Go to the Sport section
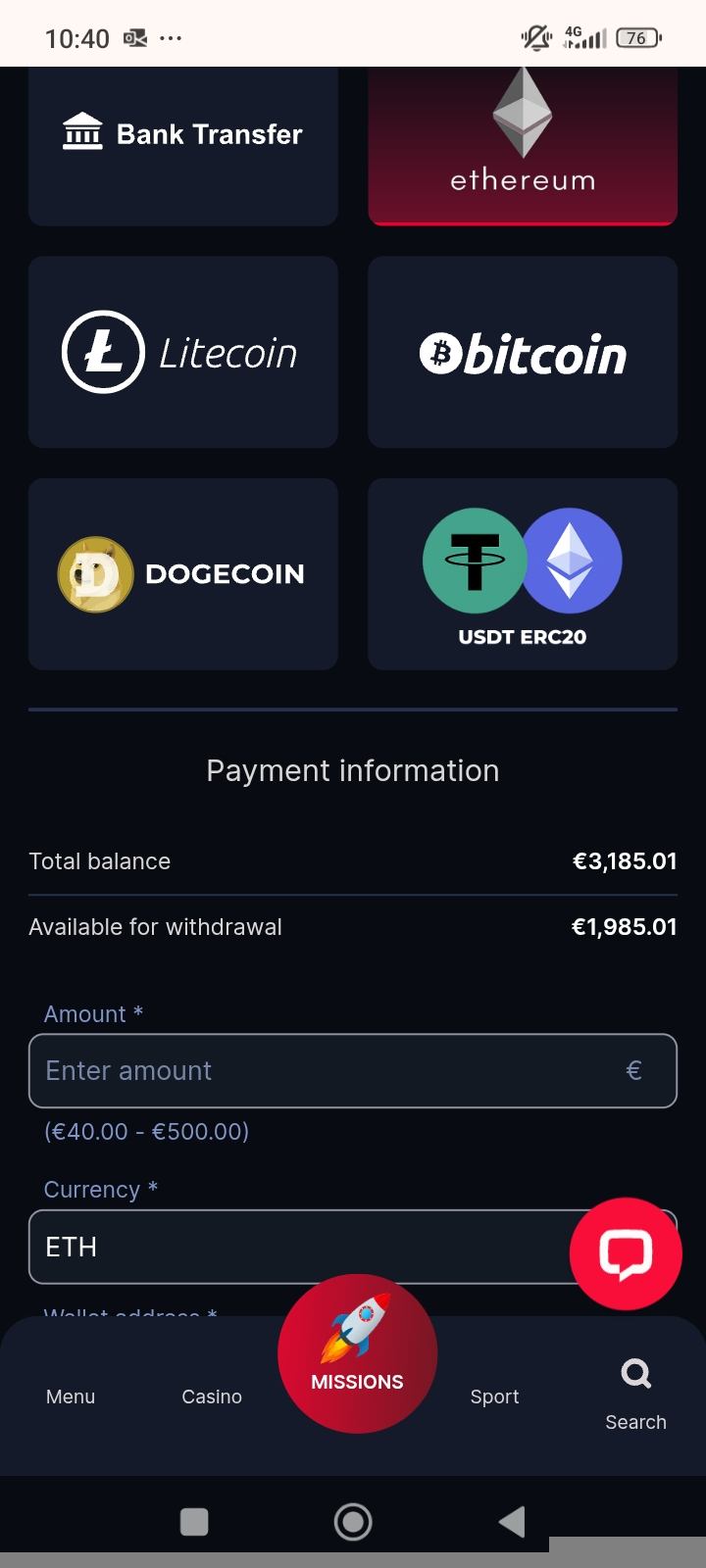 494,1396
